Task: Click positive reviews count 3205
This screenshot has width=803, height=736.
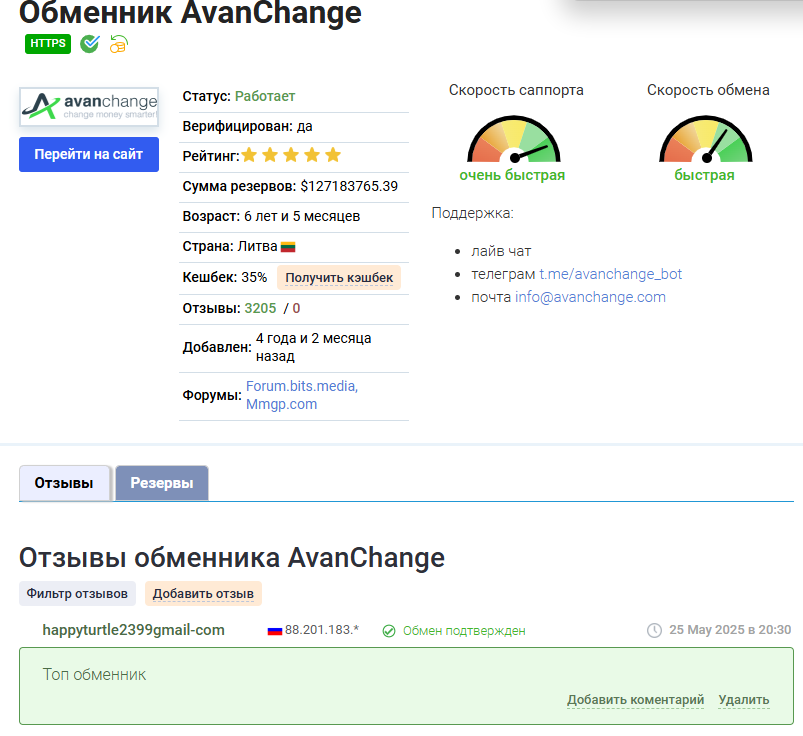Action: tap(260, 308)
